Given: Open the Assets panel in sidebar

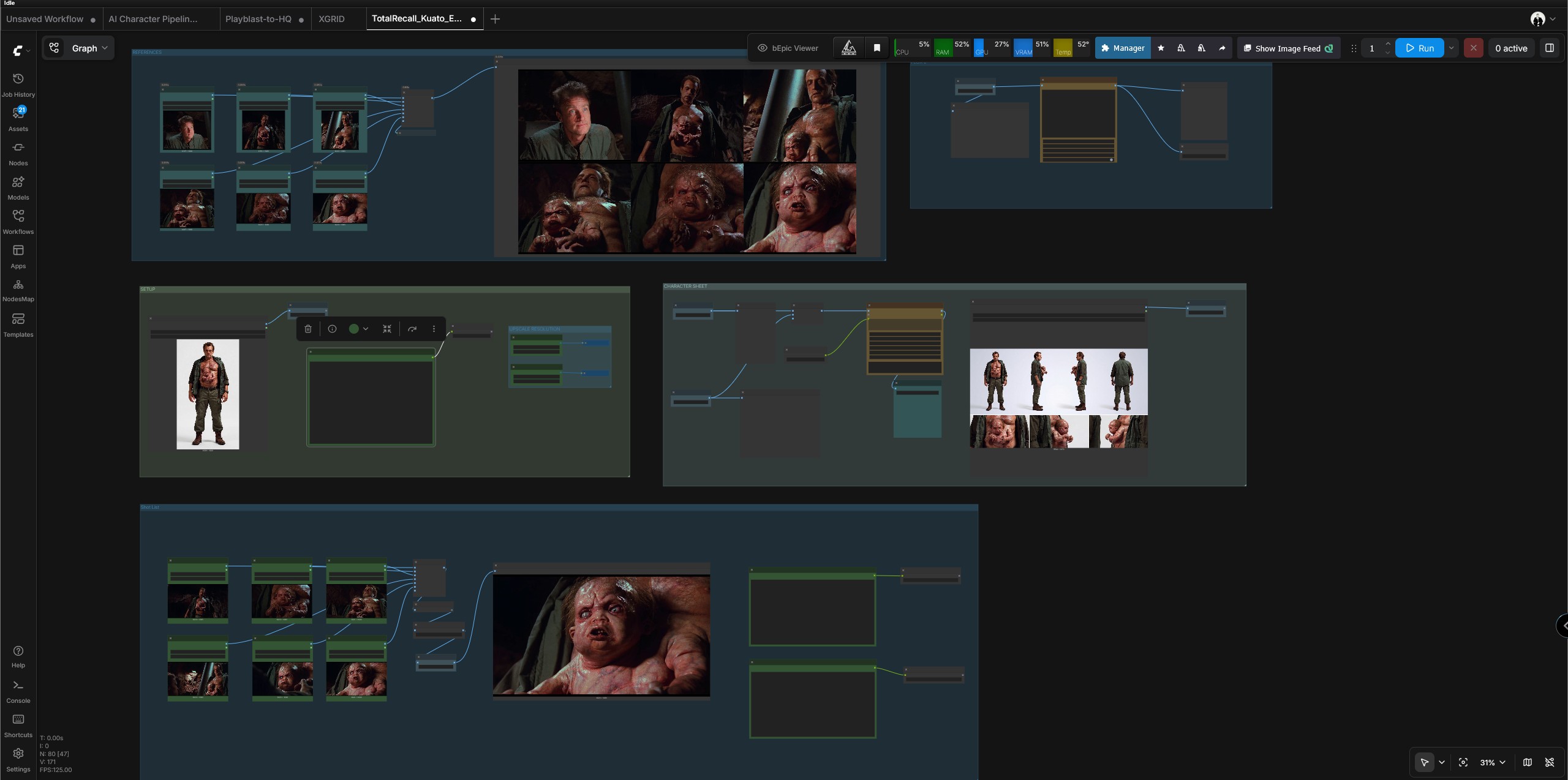Looking at the screenshot, I should pos(18,119).
